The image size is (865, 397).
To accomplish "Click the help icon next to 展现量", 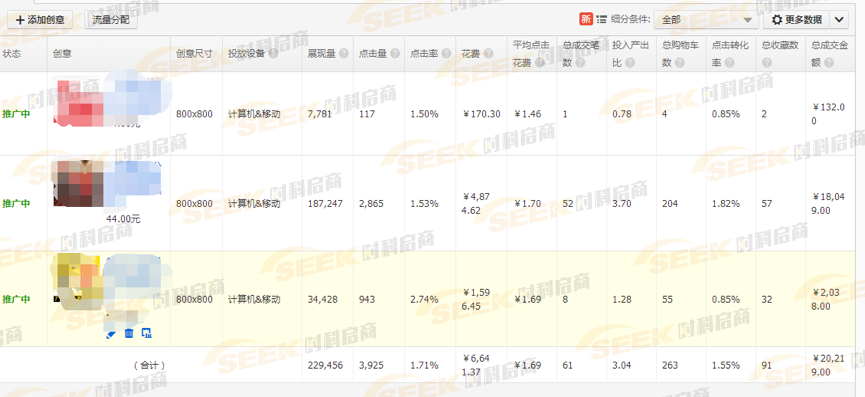I will point(344,54).
